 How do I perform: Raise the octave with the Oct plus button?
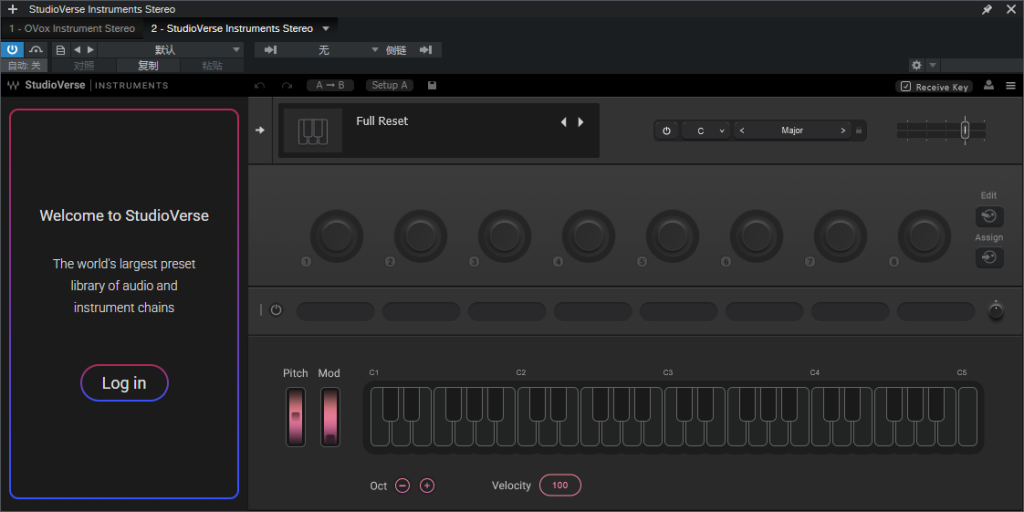[x=427, y=486]
